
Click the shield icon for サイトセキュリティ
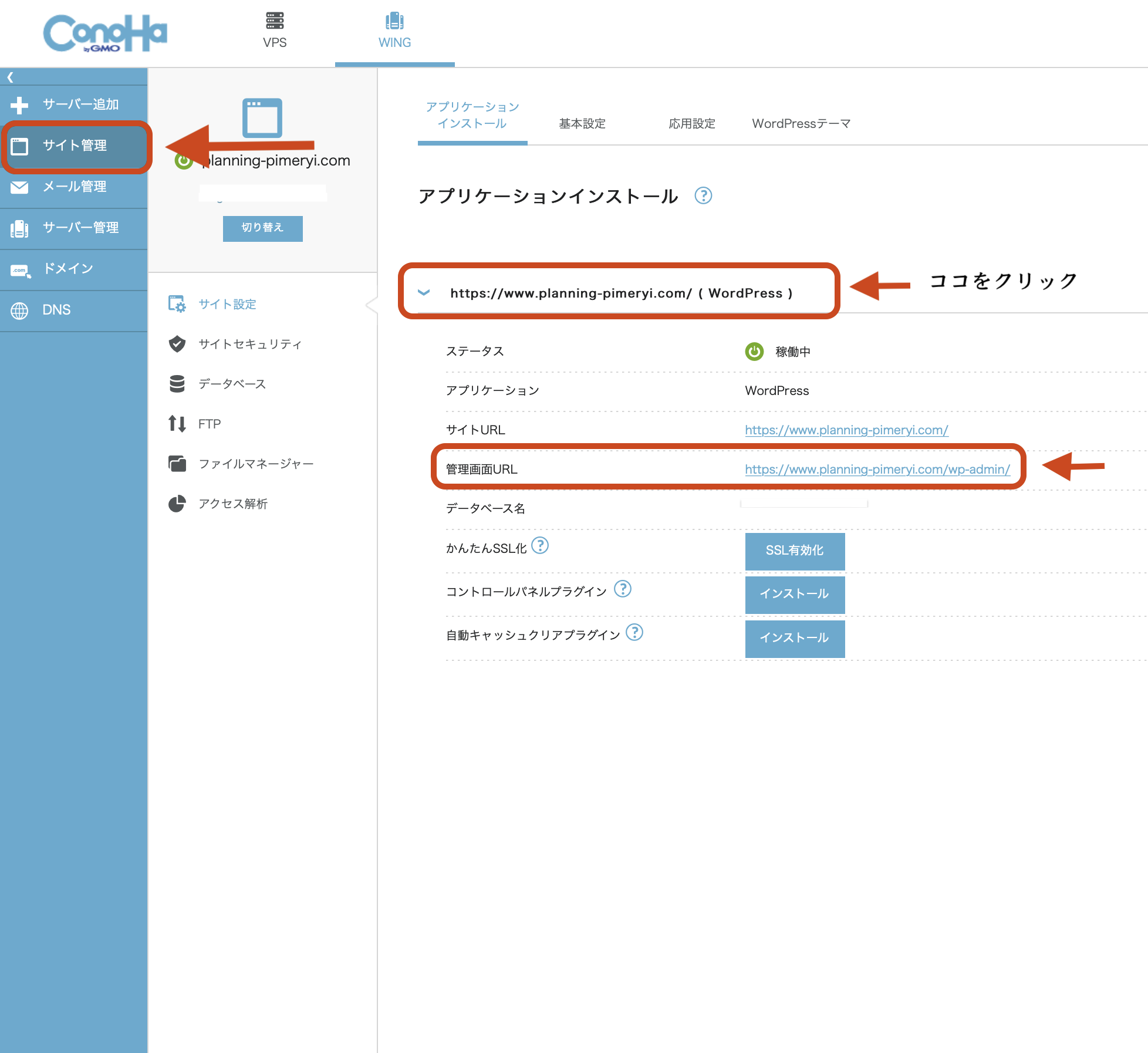click(x=177, y=344)
